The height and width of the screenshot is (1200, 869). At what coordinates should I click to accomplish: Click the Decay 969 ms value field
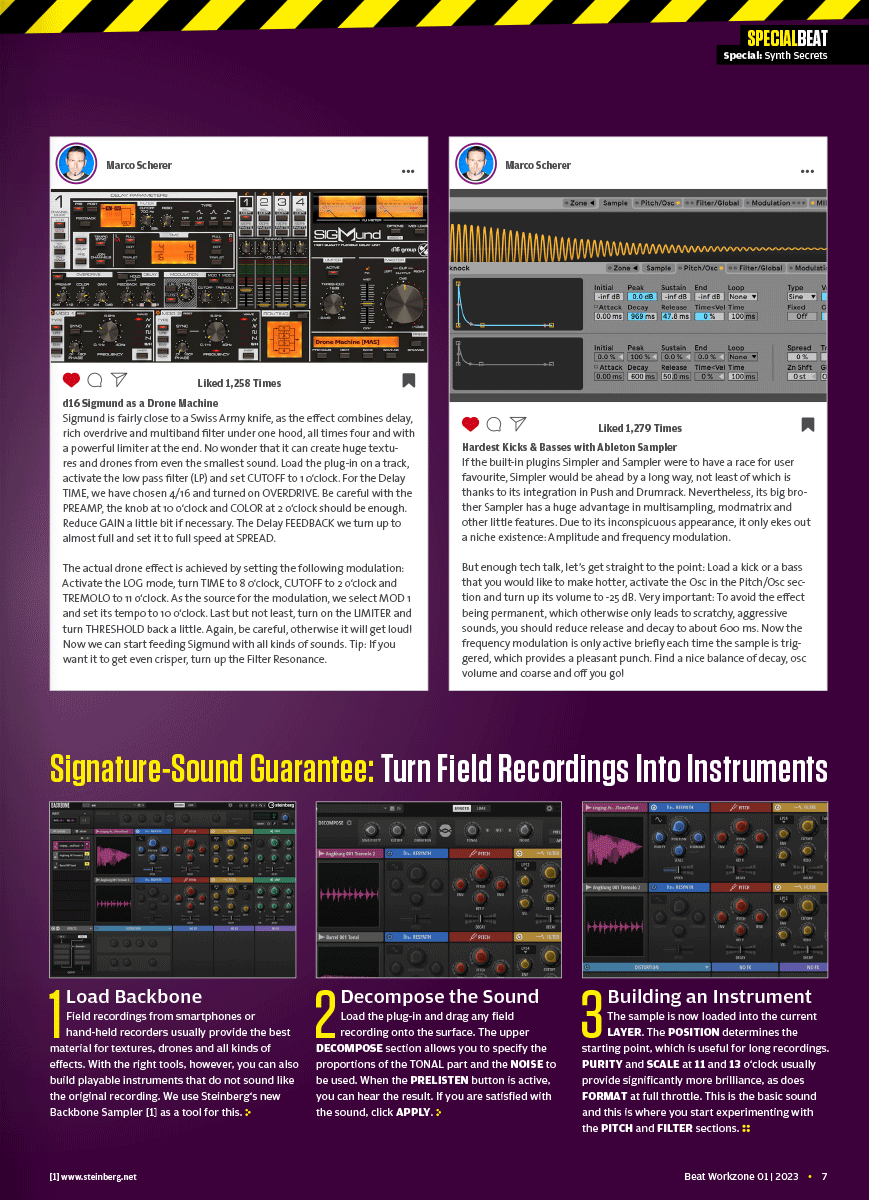[642, 316]
